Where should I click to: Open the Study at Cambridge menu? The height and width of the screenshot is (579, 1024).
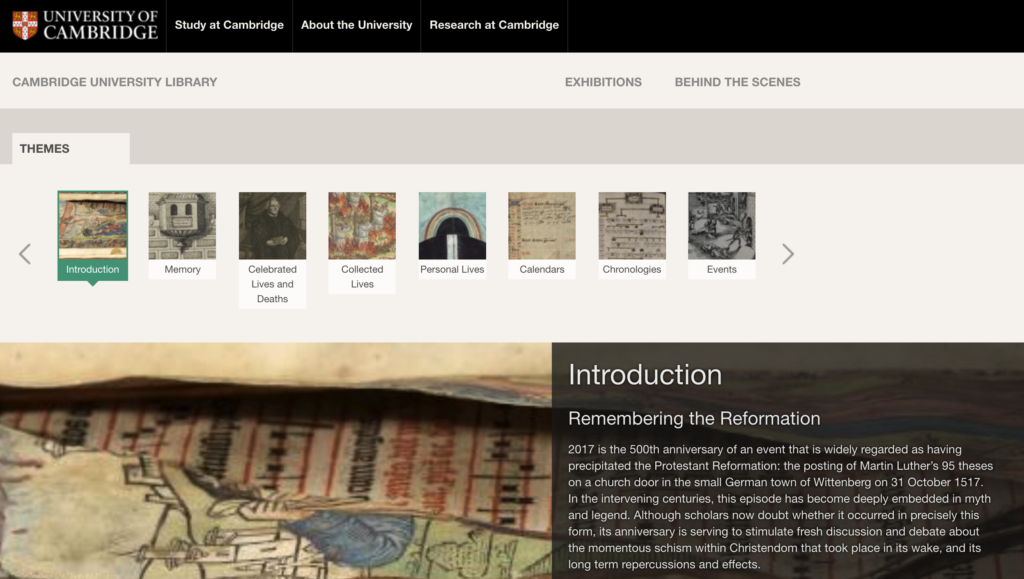click(229, 25)
